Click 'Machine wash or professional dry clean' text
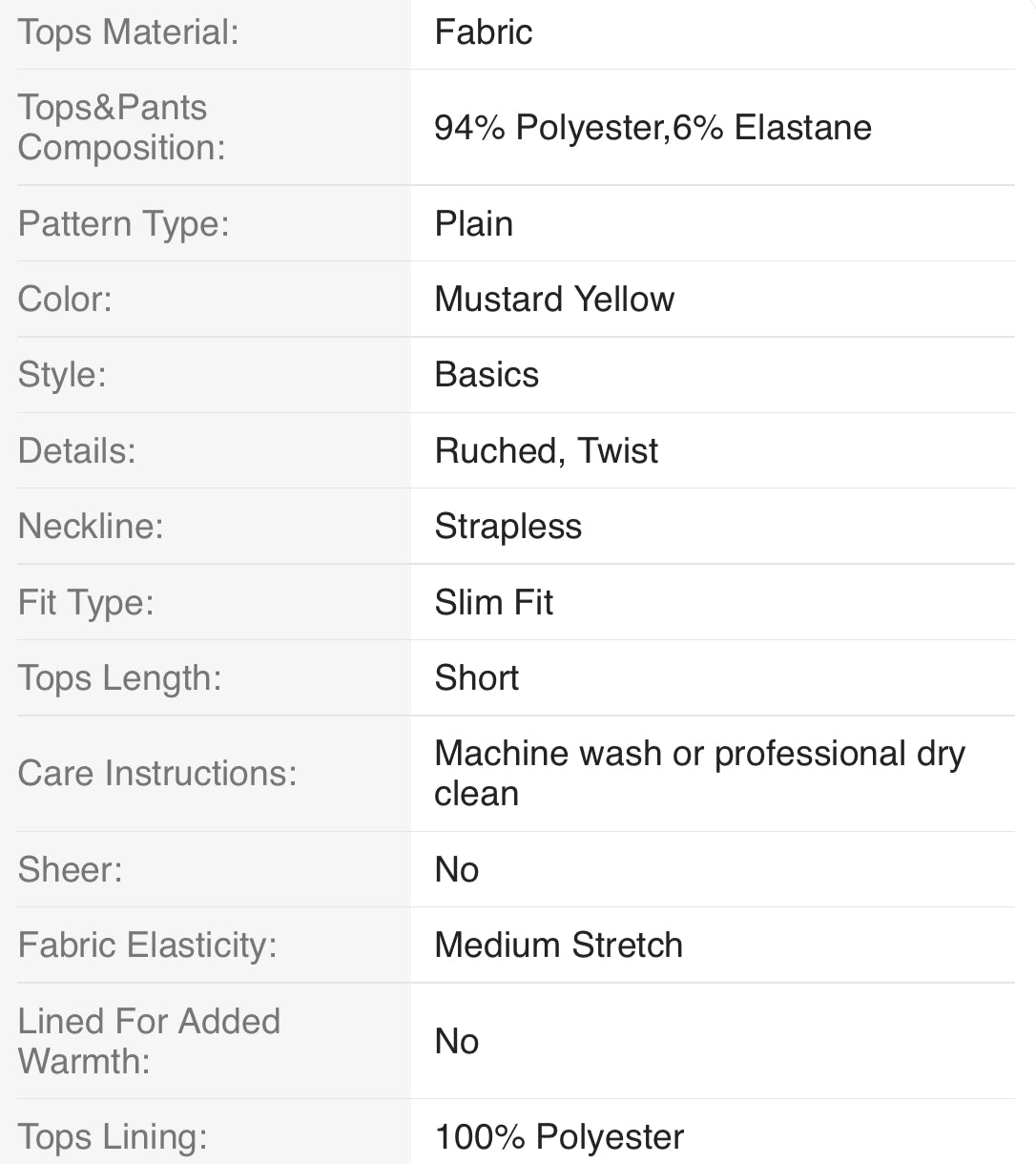 pyautogui.click(x=698, y=773)
